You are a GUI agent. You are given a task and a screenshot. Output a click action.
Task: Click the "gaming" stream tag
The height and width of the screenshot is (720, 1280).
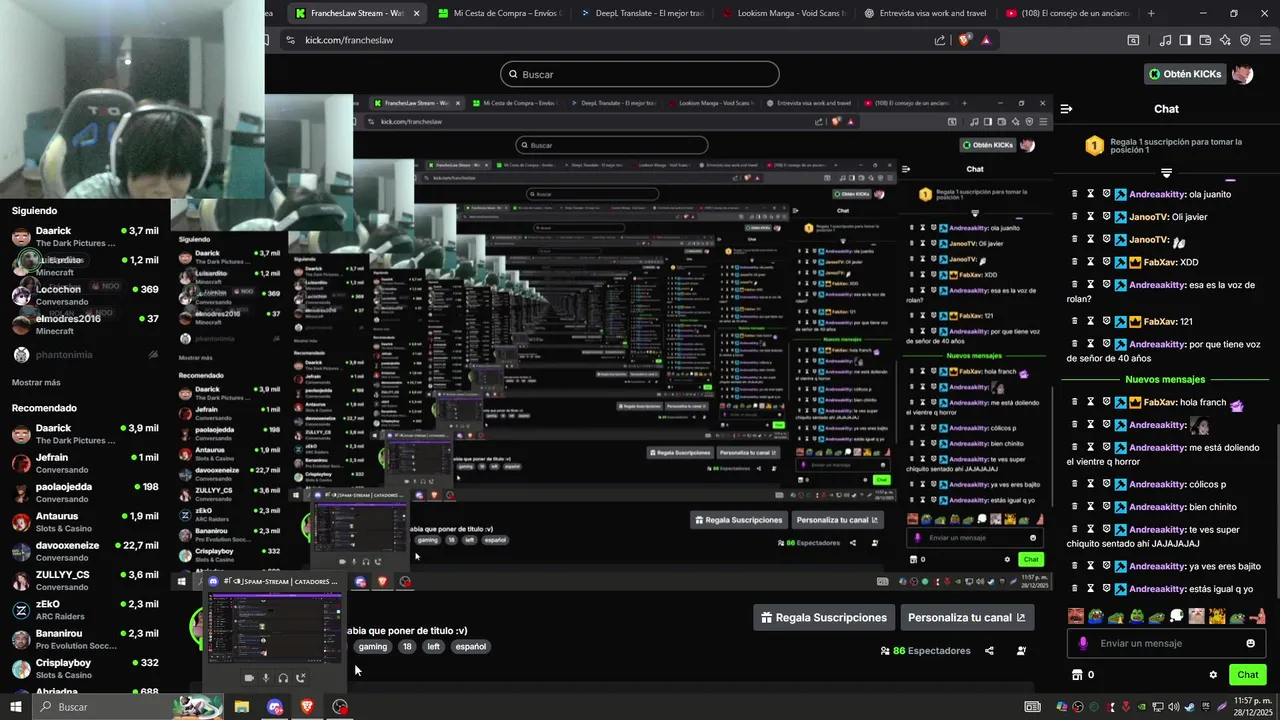coord(373,647)
